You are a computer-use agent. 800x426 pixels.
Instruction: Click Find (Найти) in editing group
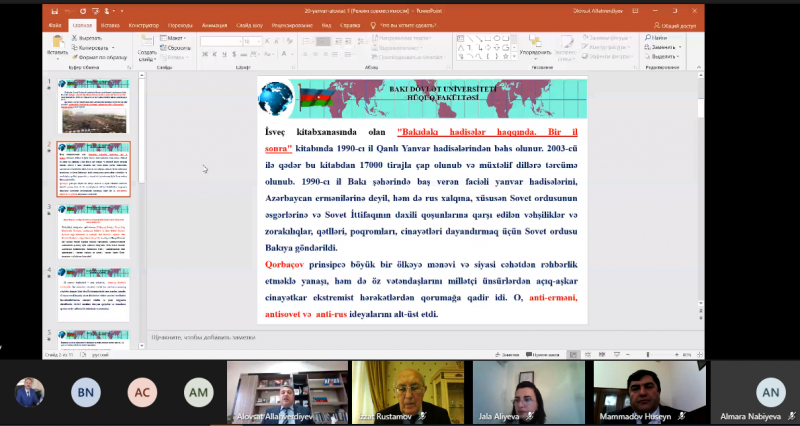pyautogui.click(x=656, y=38)
